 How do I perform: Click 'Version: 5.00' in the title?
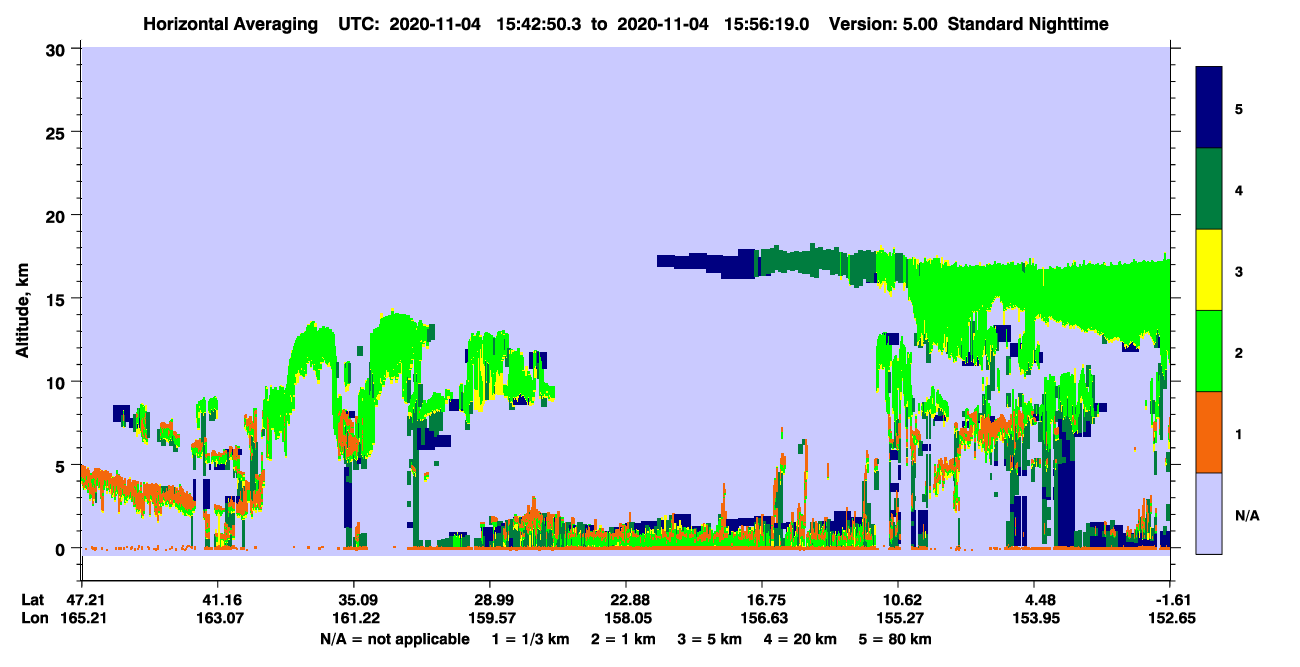(x=883, y=23)
